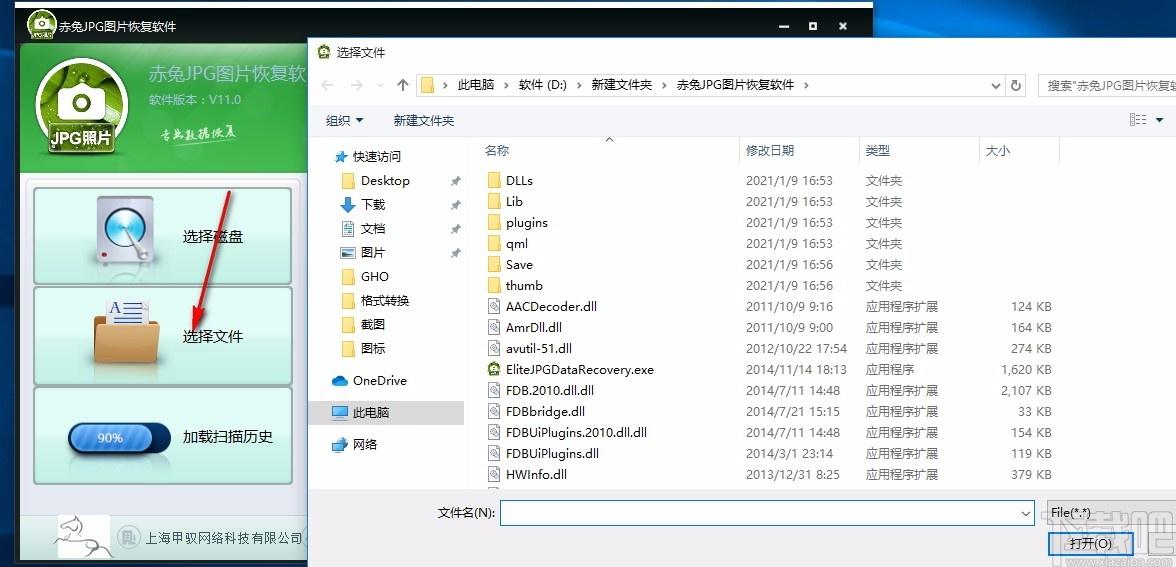Click 此电脑 breadcrumb in address bar
The image size is (1176, 567).
pos(476,86)
